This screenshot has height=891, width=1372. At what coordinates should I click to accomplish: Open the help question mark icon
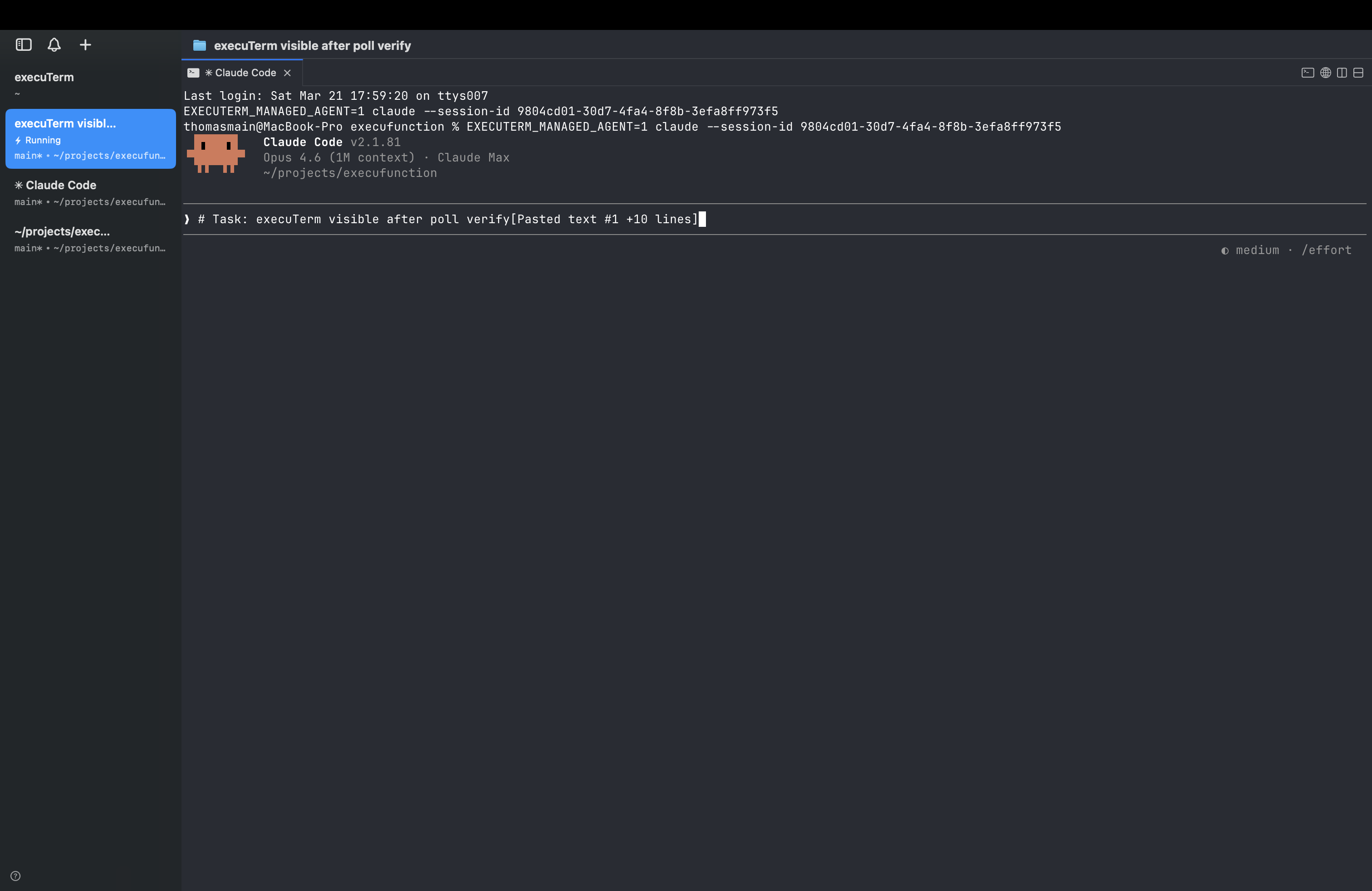(15, 876)
